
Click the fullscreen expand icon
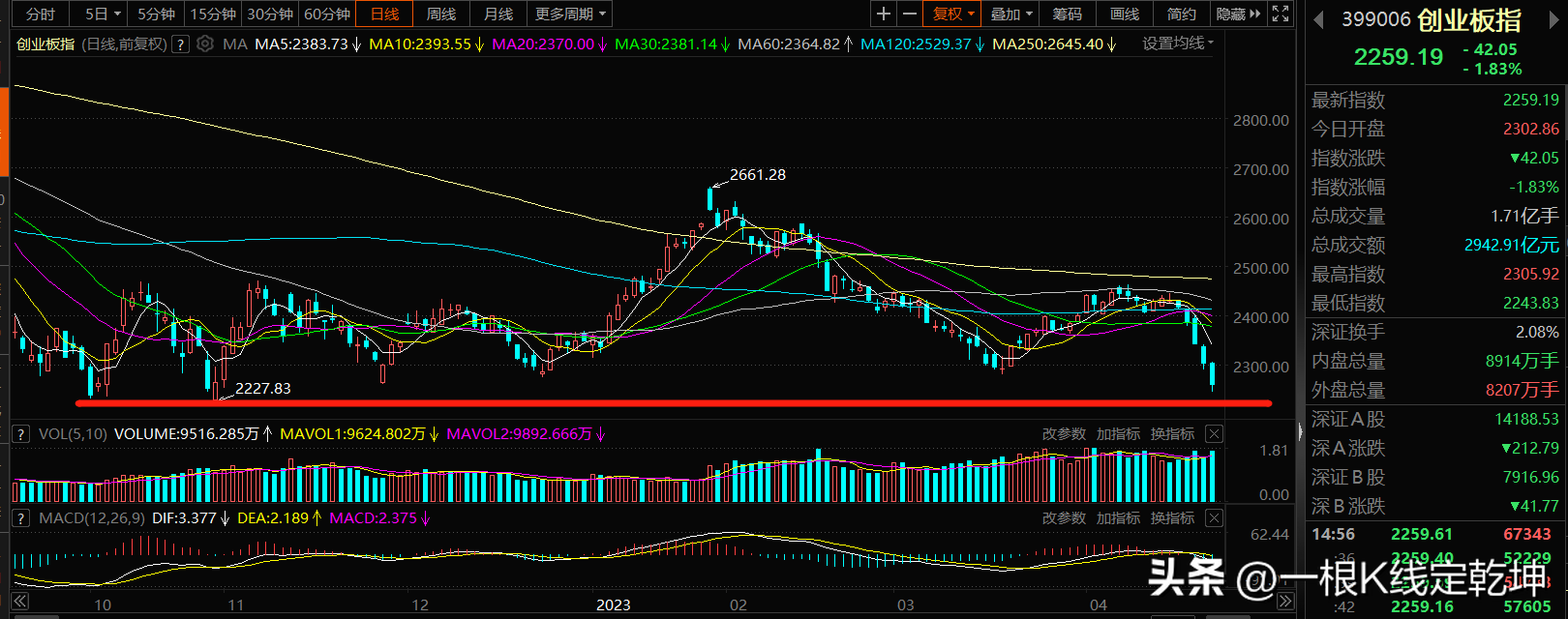(x=1281, y=14)
